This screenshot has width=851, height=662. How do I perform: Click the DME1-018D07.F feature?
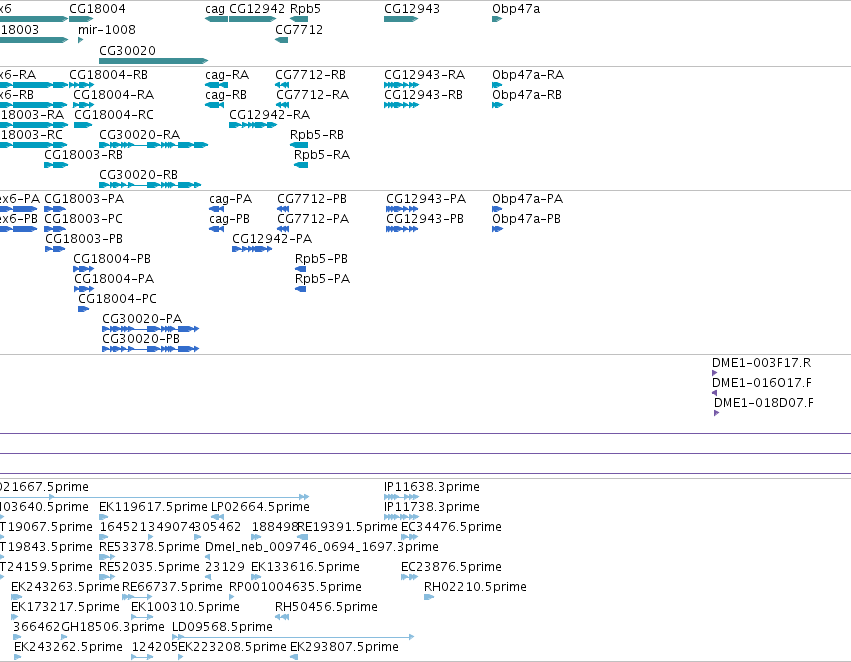pos(764,403)
